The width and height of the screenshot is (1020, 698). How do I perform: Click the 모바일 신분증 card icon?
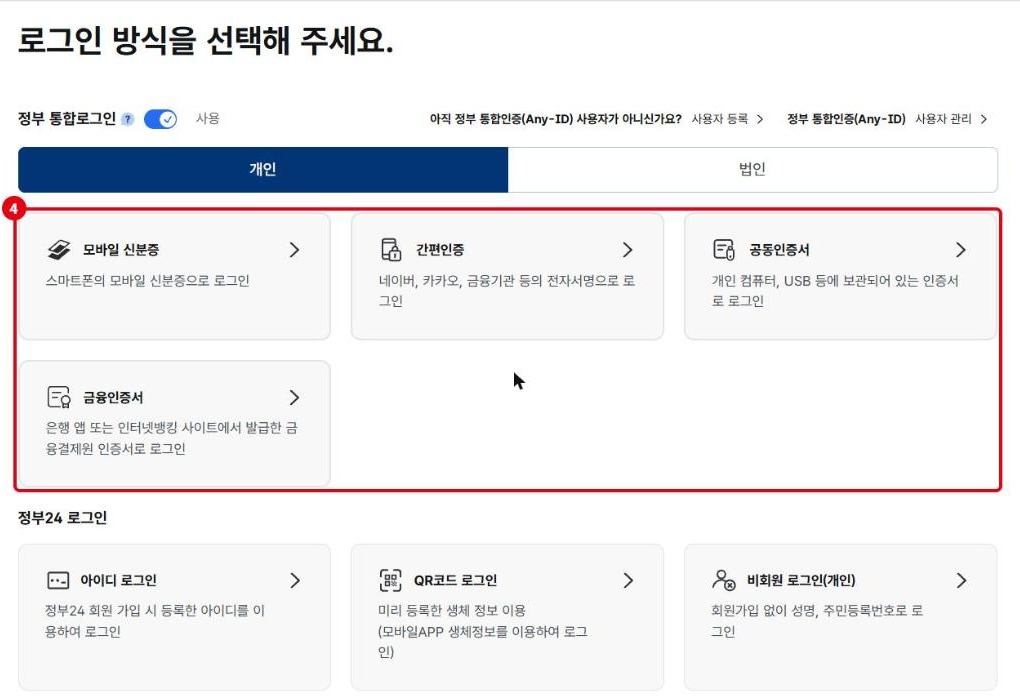(x=59, y=250)
